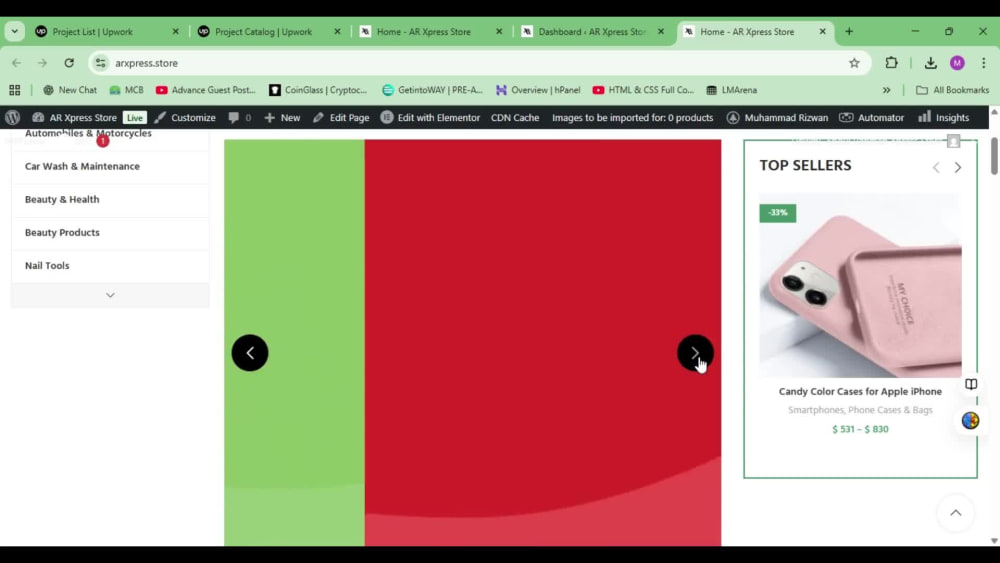Open the New content menu

[x=282, y=117]
